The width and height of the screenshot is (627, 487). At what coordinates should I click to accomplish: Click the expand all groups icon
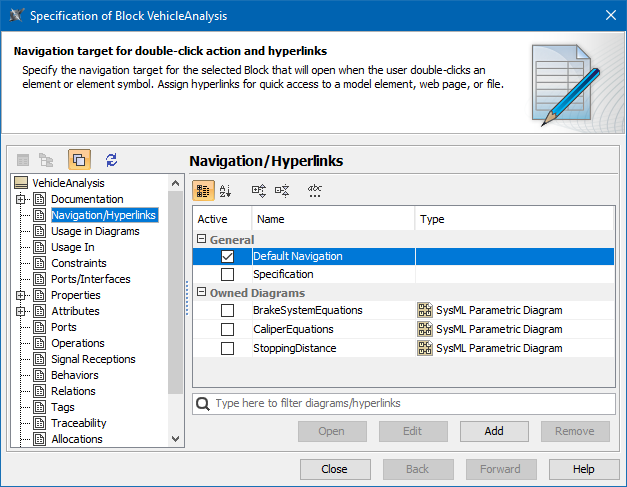click(258, 190)
